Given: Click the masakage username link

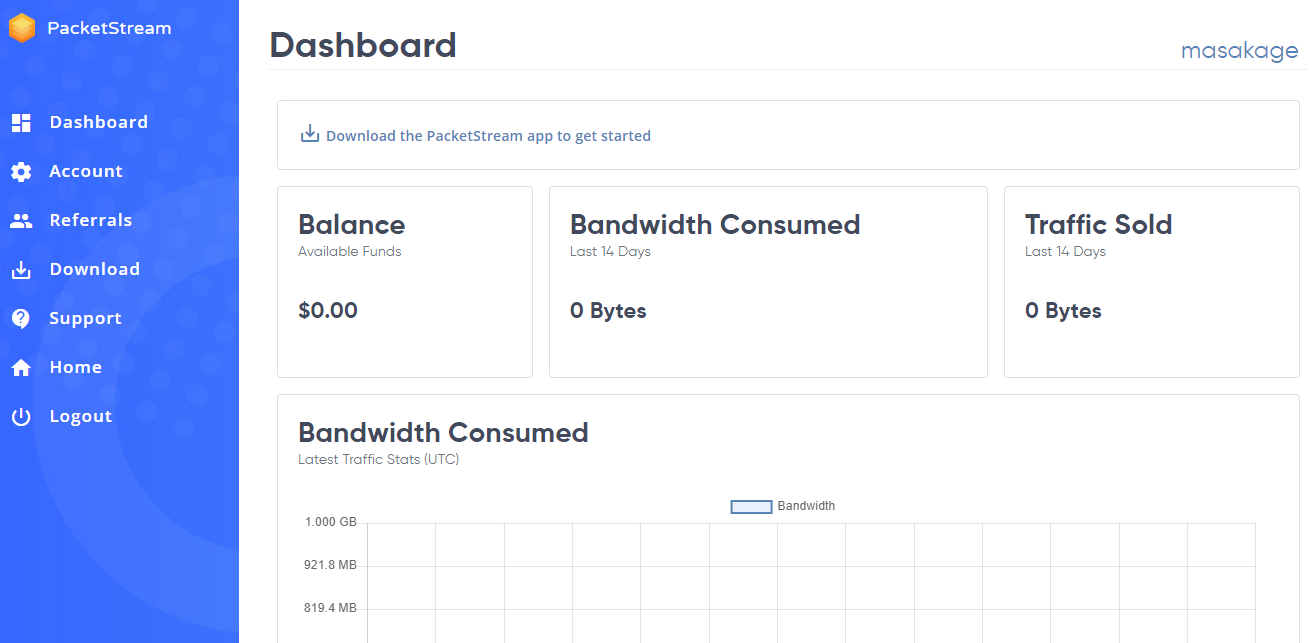Looking at the screenshot, I should coord(1239,50).
